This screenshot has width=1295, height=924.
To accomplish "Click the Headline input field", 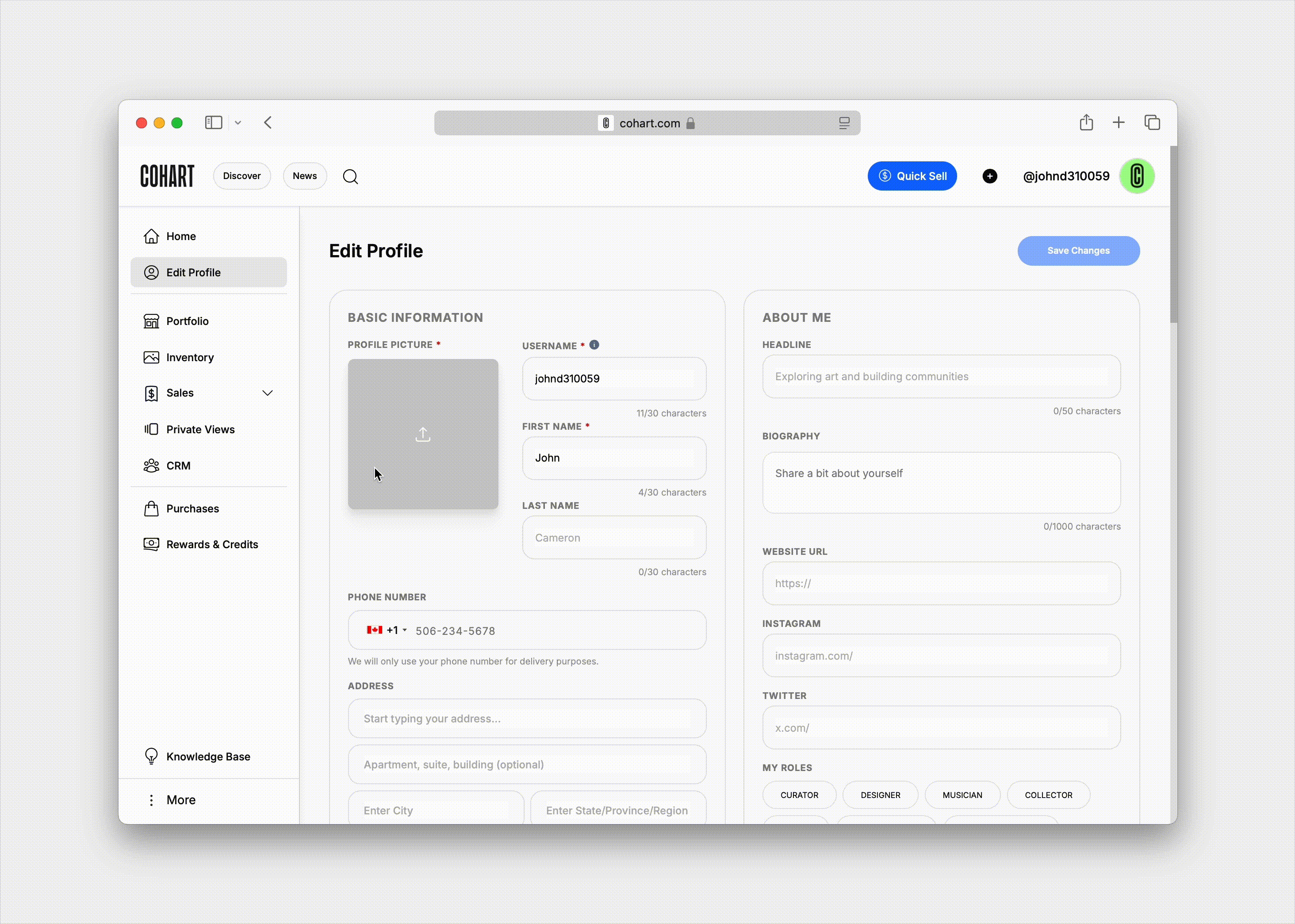I will tap(942, 377).
